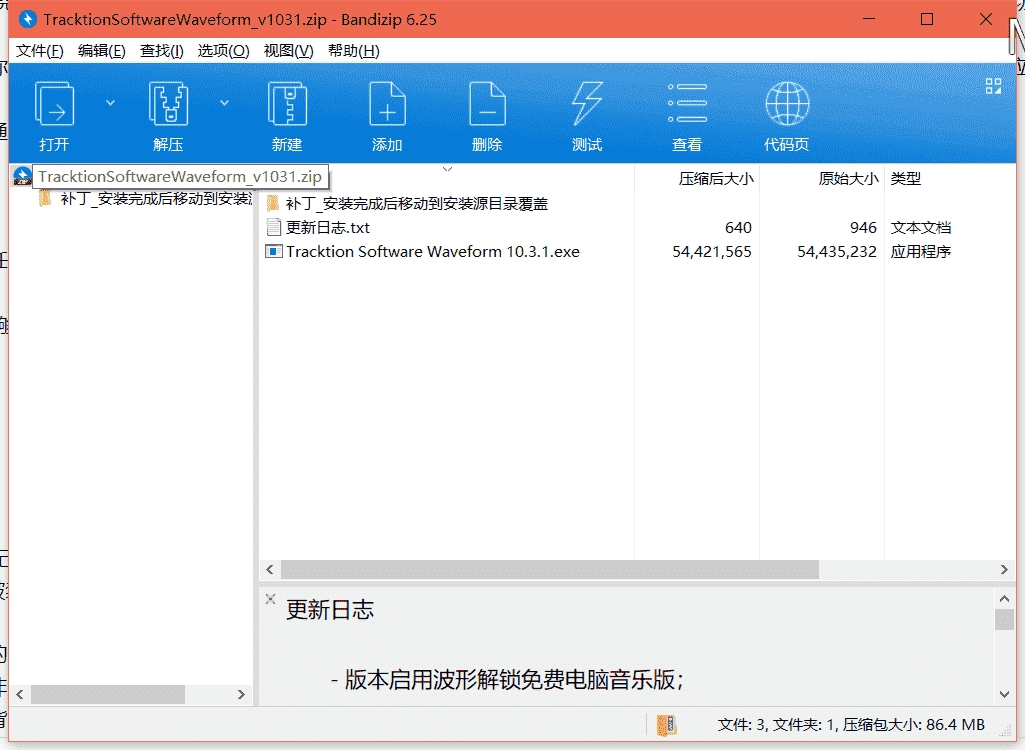The image size is (1025, 750).
Task: Click the file list horizontal scrollbar thumb
Action: tap(550, 570)
